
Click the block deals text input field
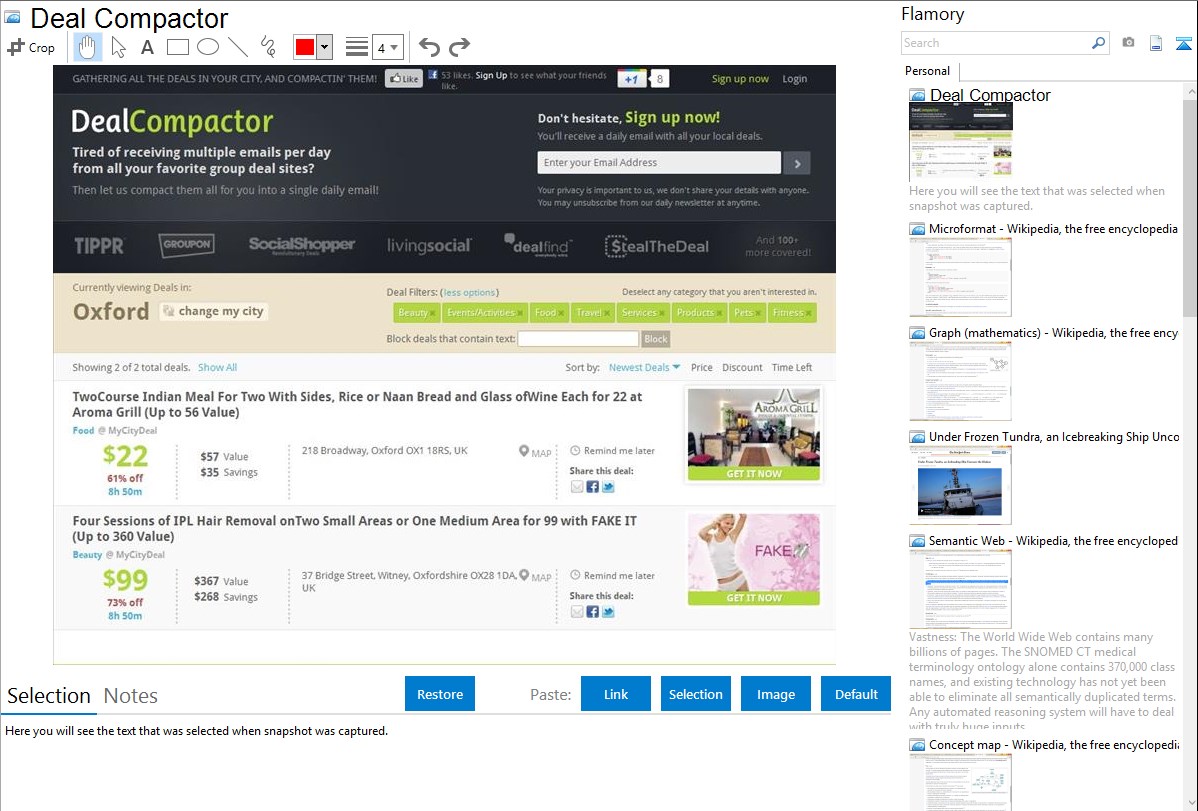(x=578, y=339)
